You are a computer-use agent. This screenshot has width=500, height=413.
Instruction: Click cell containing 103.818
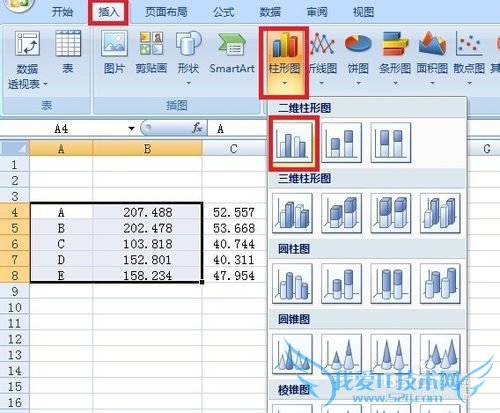click(147, 244)
